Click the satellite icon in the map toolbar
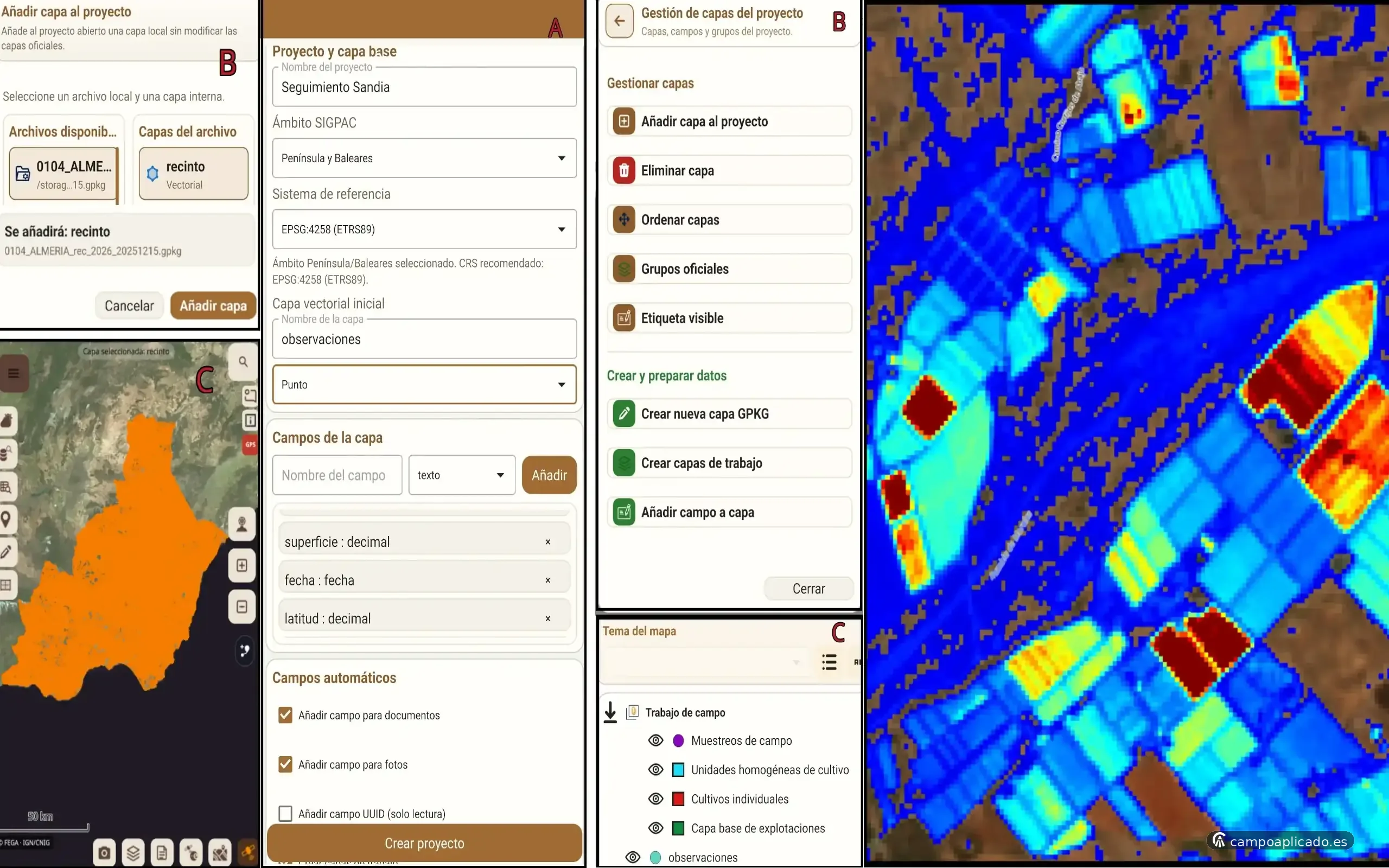 (x=249, y=853)
